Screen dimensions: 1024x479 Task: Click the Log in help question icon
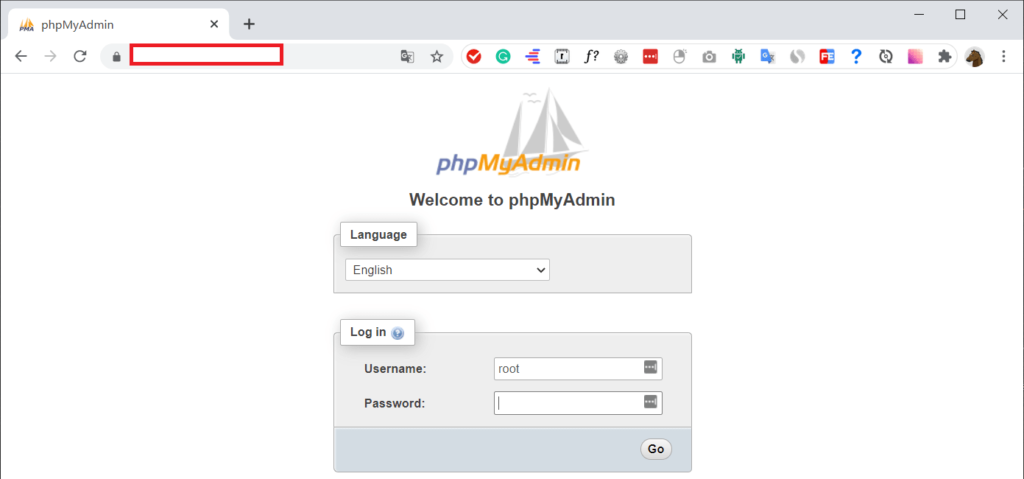pos(398,333)
